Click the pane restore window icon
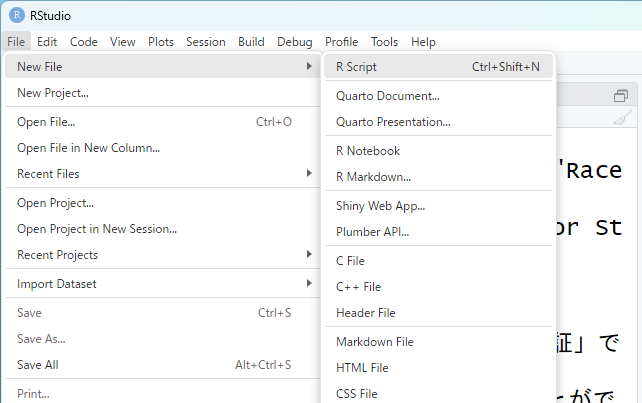The image size is (642, 403). [x=621, y=96]
